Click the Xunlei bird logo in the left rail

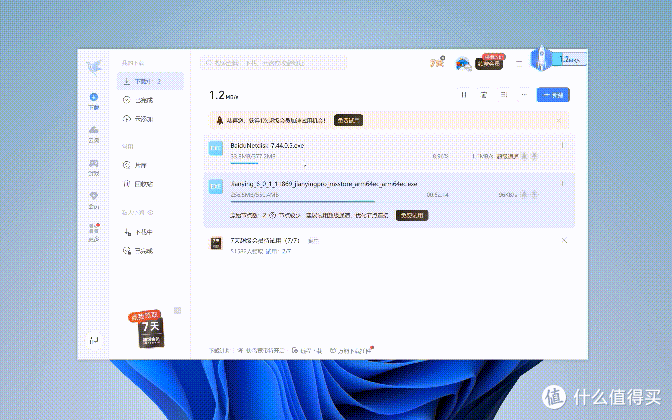tap(94, 67)
